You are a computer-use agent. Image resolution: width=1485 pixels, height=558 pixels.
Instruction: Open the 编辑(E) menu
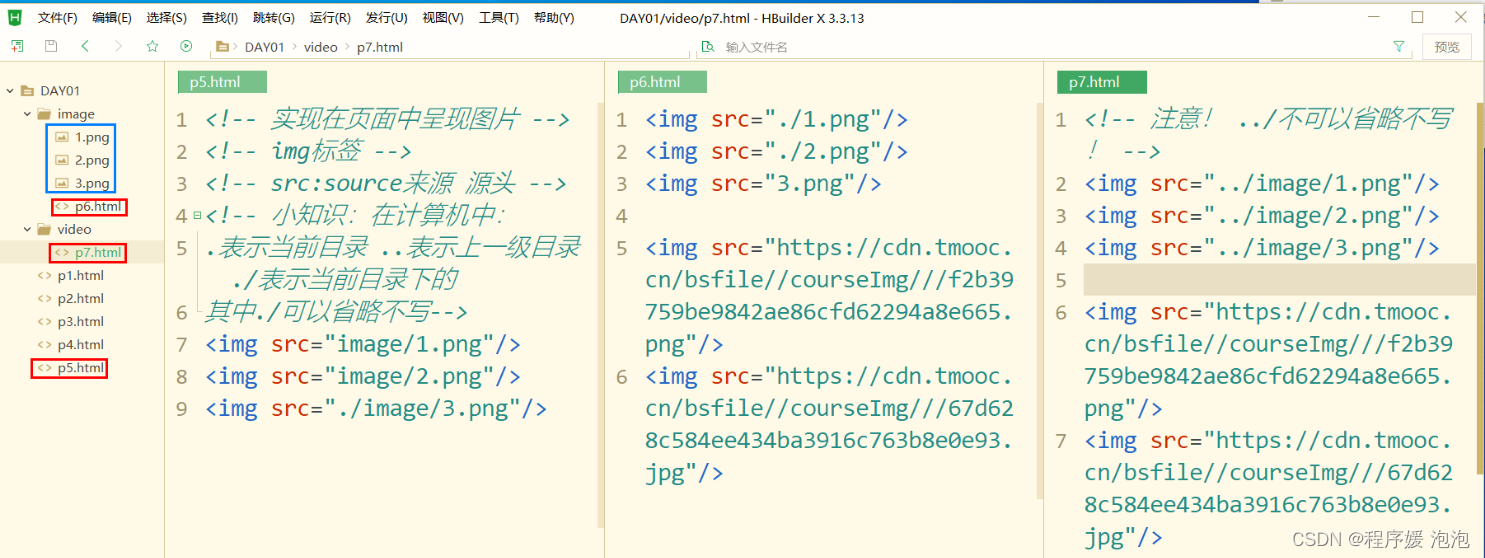(111, 18)
